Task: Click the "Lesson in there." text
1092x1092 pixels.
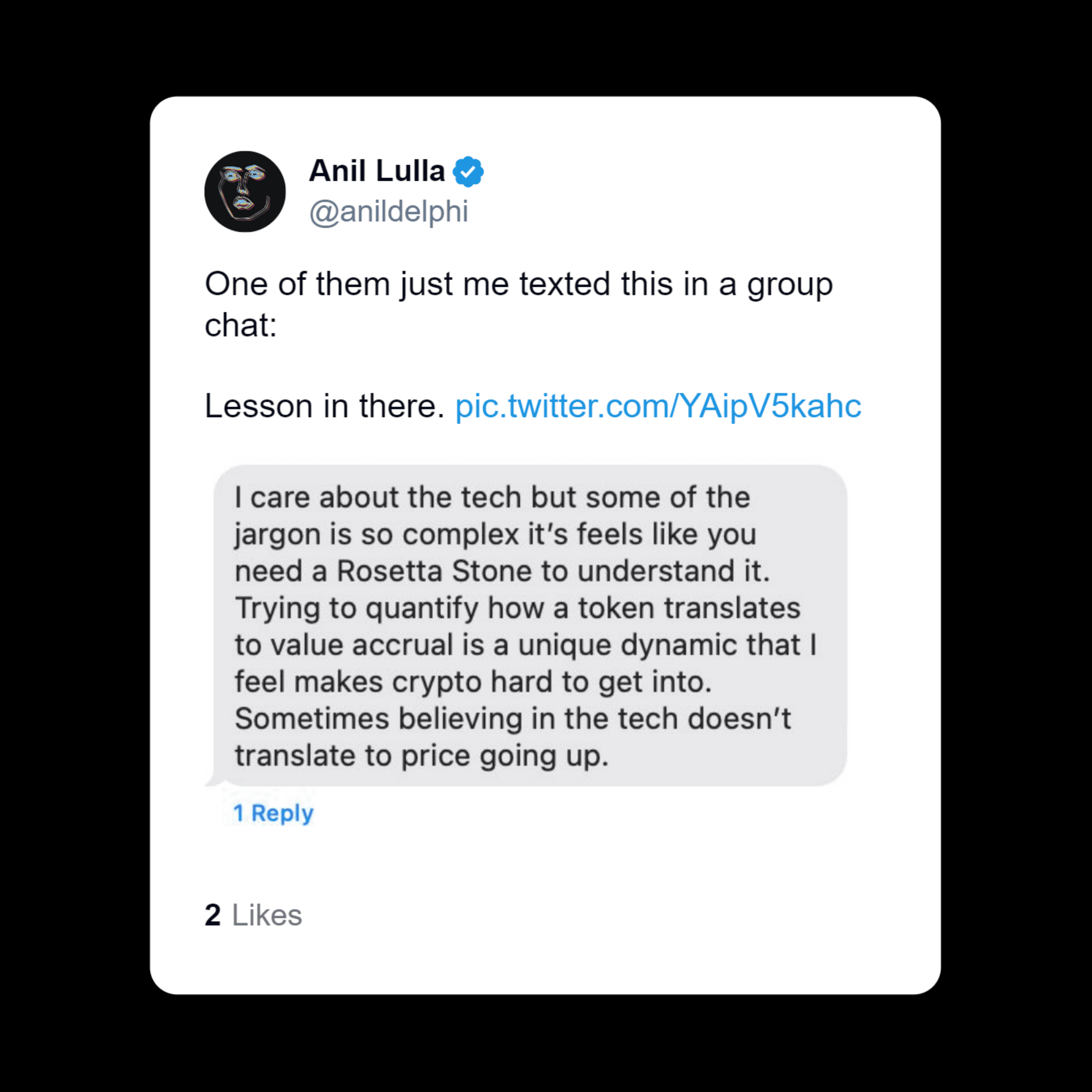Action: click(x=324, y=406)
